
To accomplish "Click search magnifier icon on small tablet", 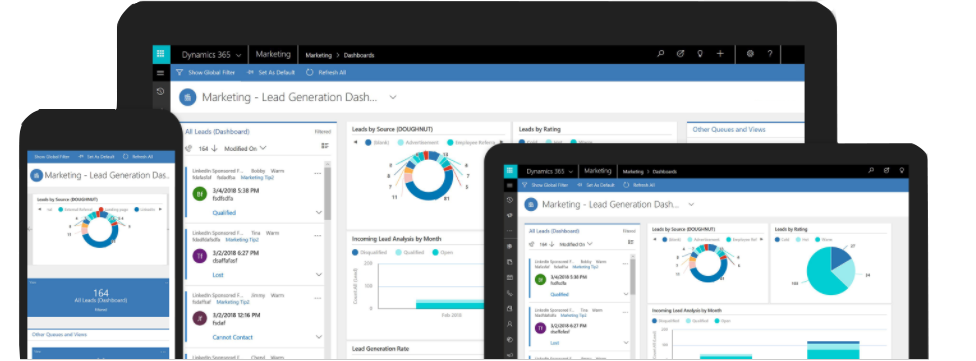I will (871, 171).
